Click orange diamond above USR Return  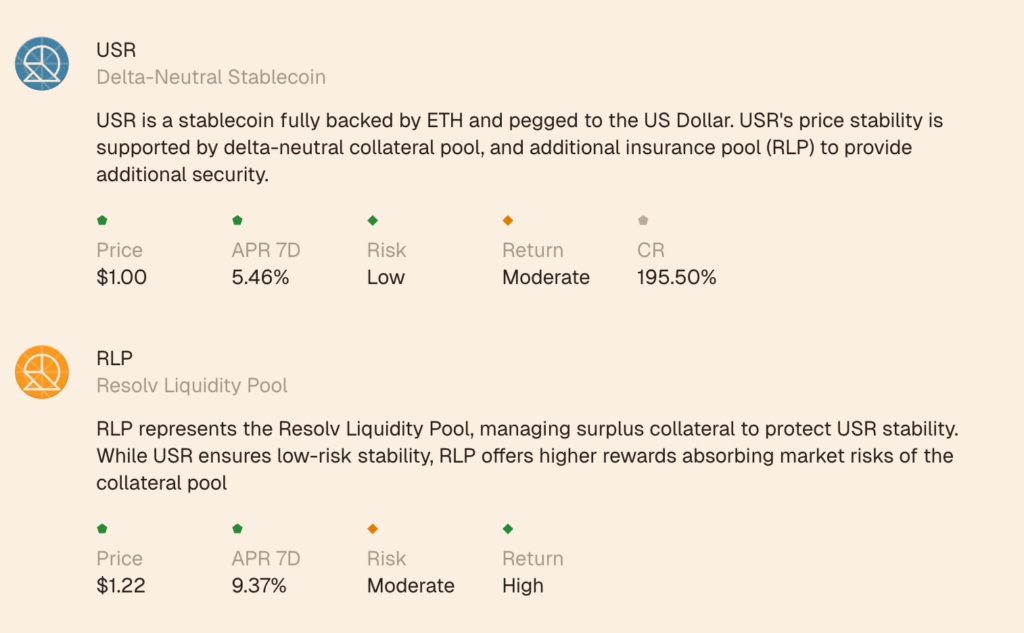tap(508, 220)
